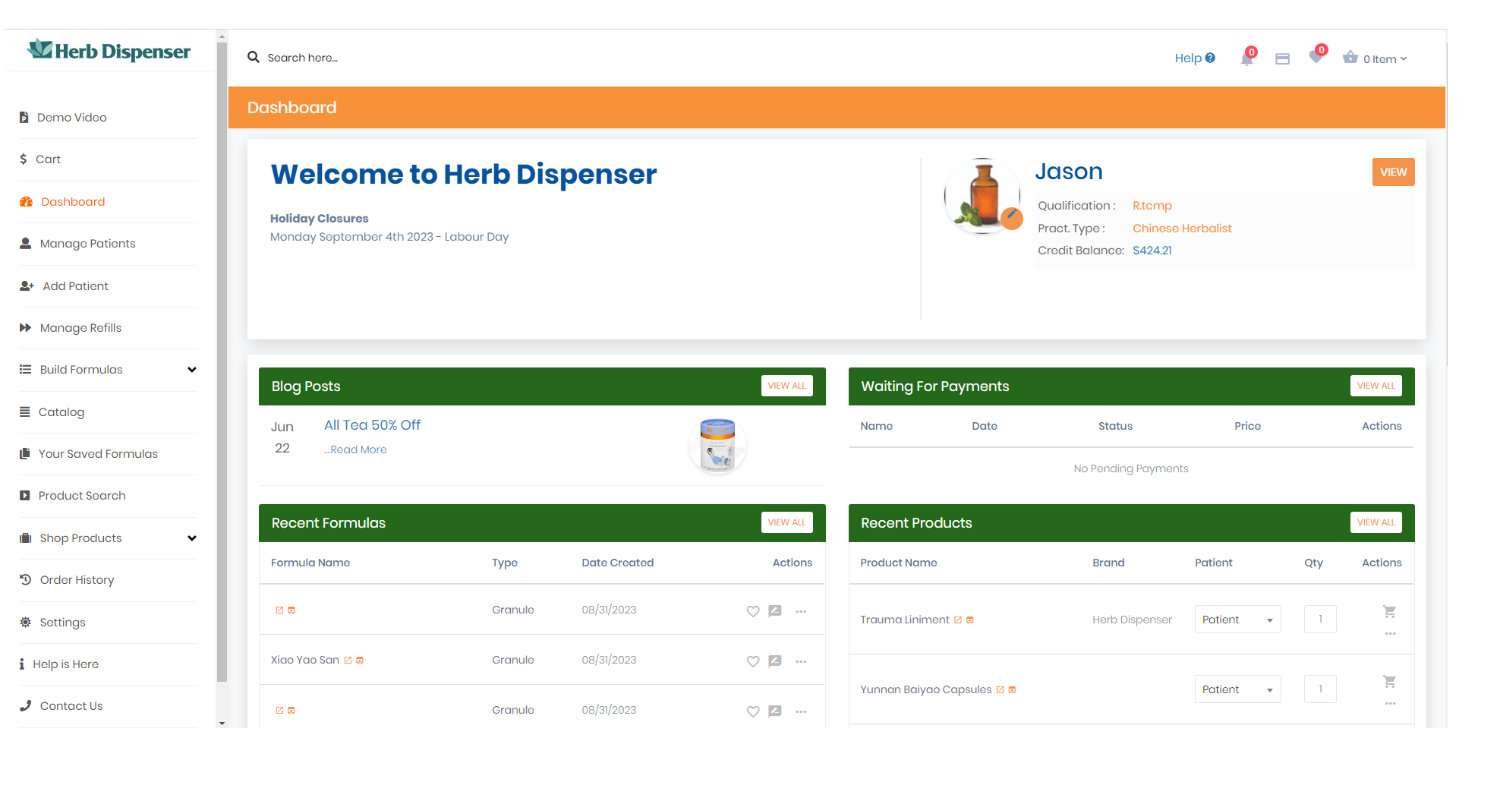Click the pencil edit icon on profile picture
The width and height of the screenshot is (1500, 801).
(x=1011, y=217)
